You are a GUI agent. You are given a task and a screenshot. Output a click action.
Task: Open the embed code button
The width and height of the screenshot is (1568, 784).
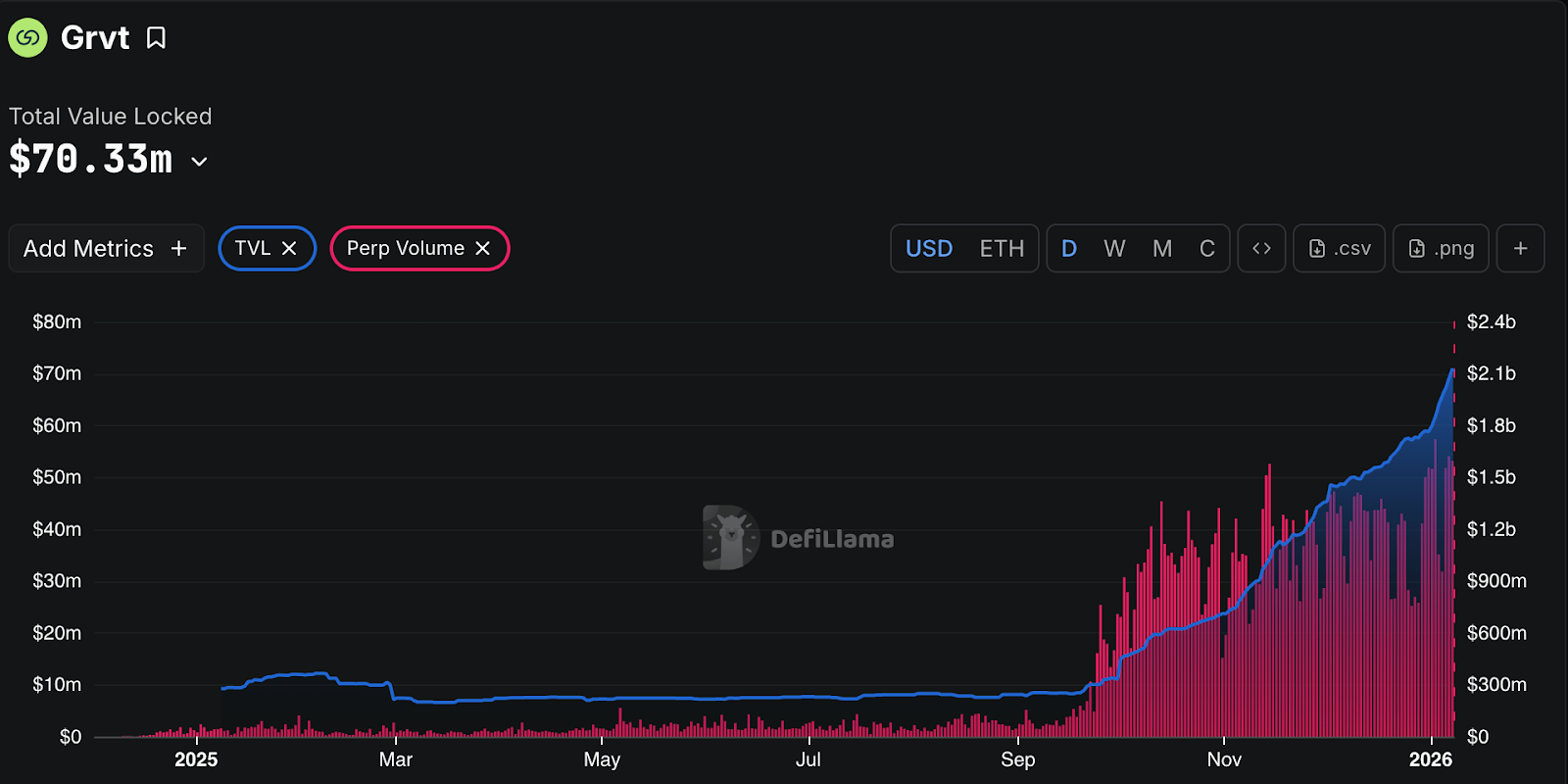[x=1261, y=249]
